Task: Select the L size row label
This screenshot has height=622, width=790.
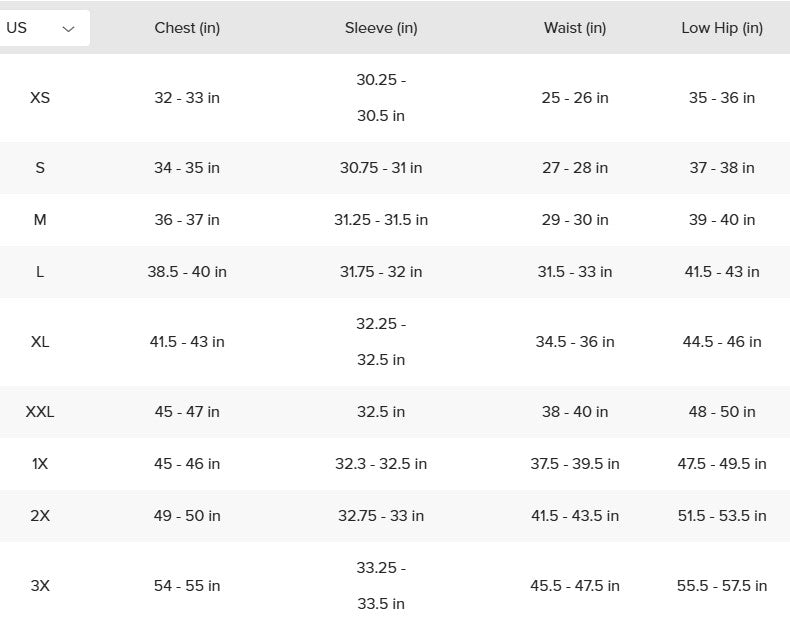Action: tap(40, 272)
